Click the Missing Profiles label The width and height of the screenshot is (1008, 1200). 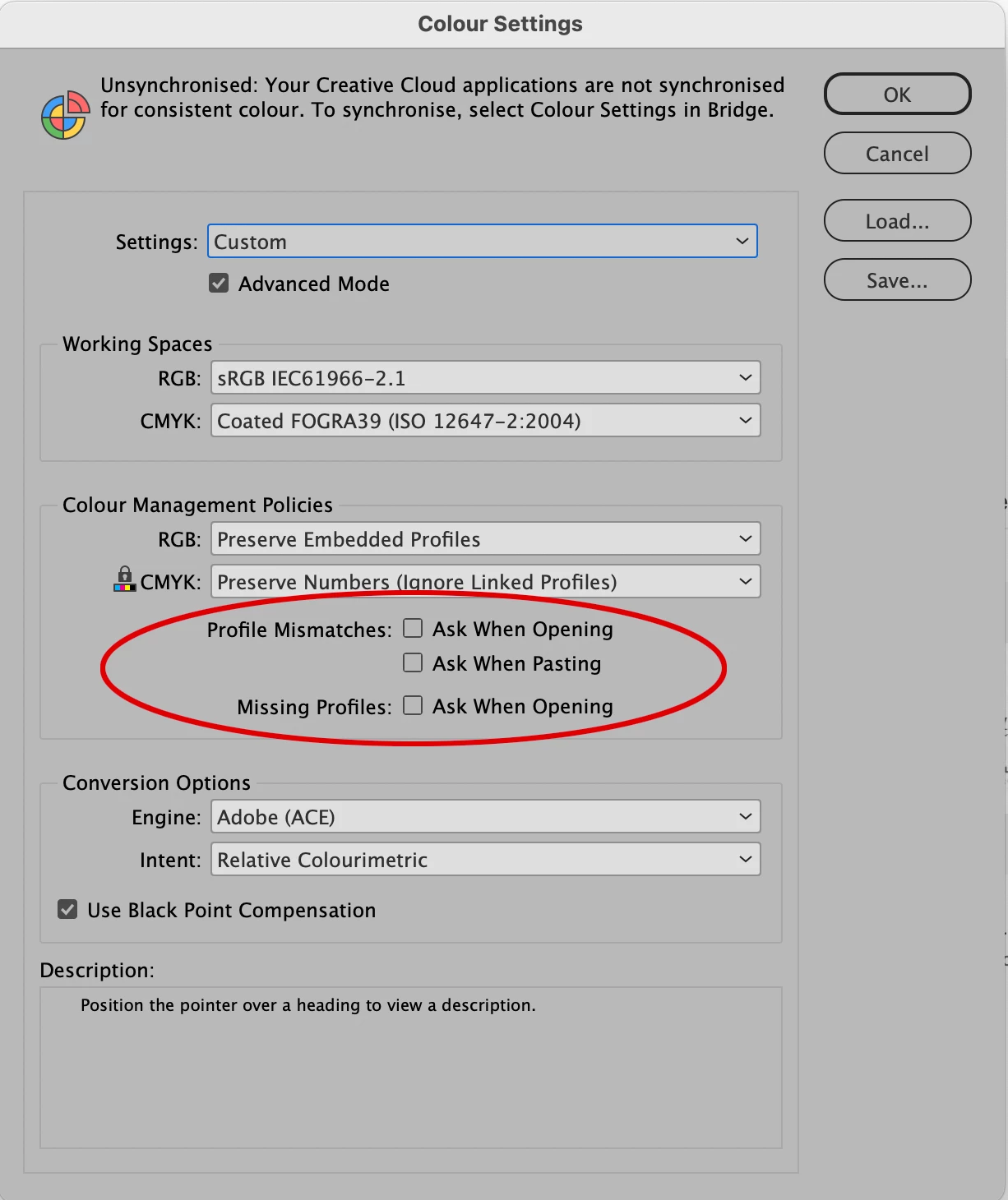tap(314, 707)
